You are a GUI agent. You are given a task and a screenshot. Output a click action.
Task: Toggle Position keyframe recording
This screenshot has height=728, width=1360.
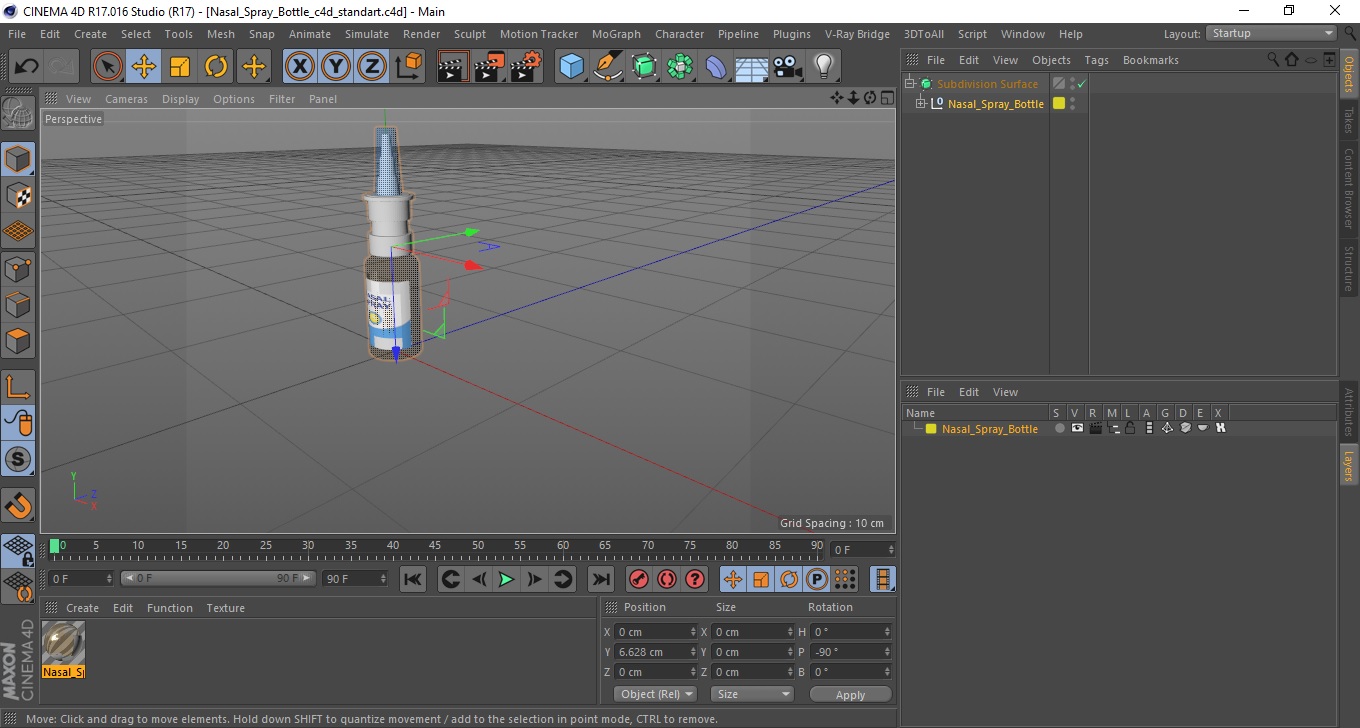pos(733,579)
